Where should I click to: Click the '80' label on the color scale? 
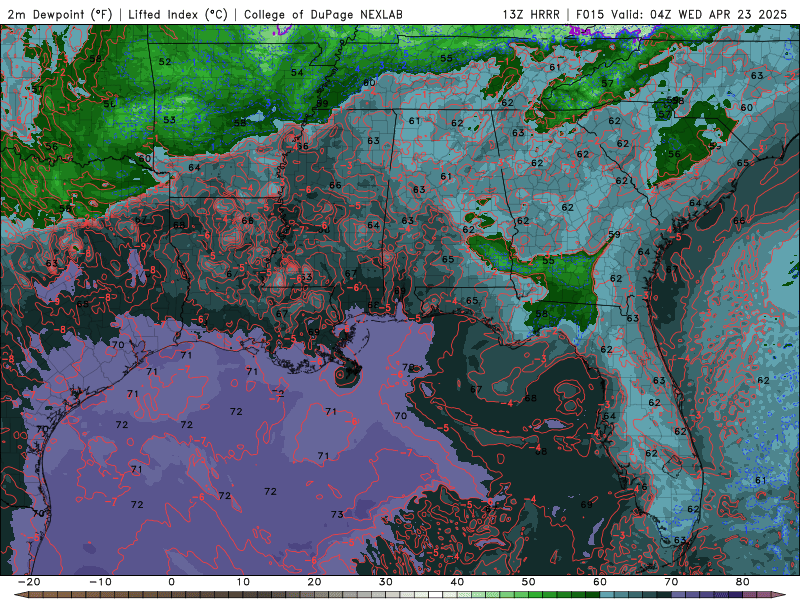(x=743, y=582)
